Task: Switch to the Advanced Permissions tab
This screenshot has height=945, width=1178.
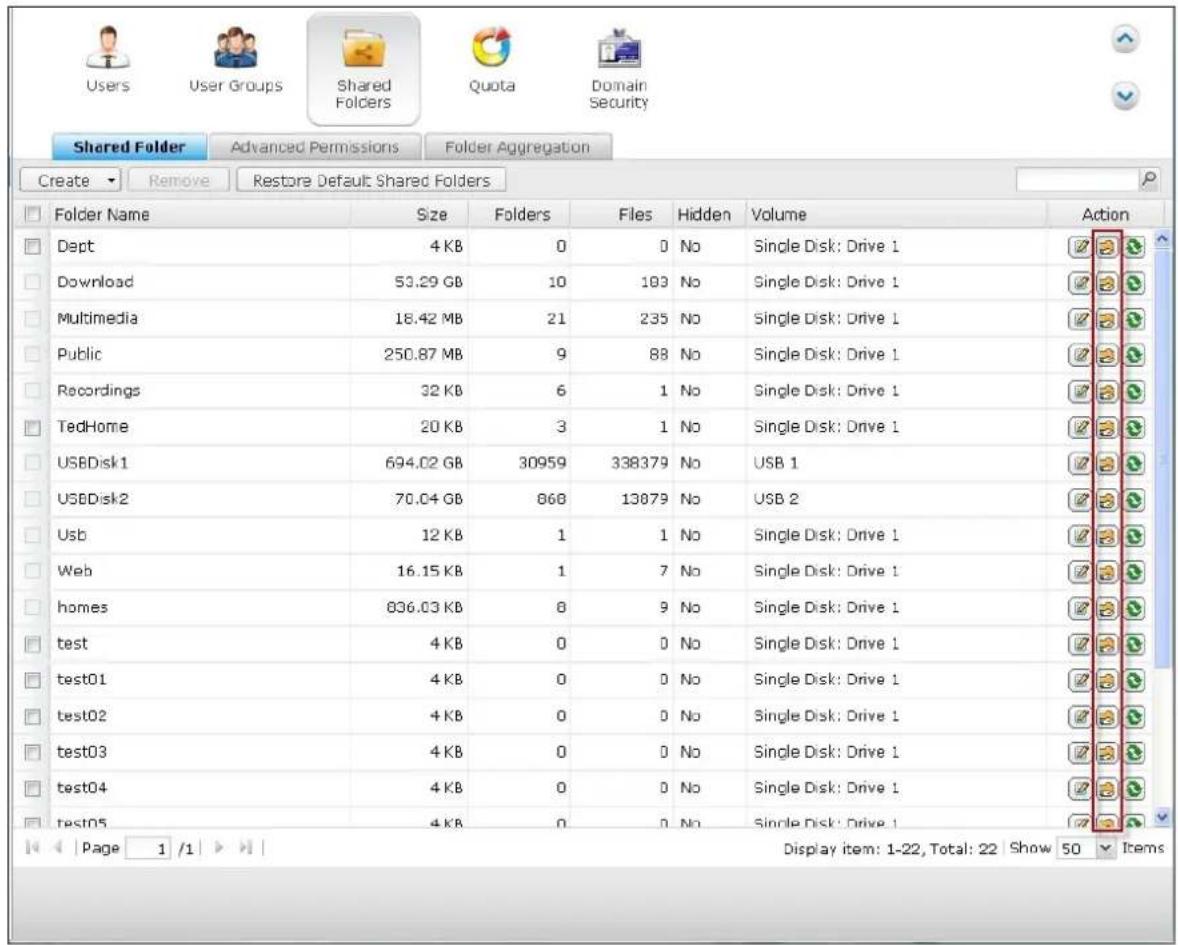Action: pos(315,146)
